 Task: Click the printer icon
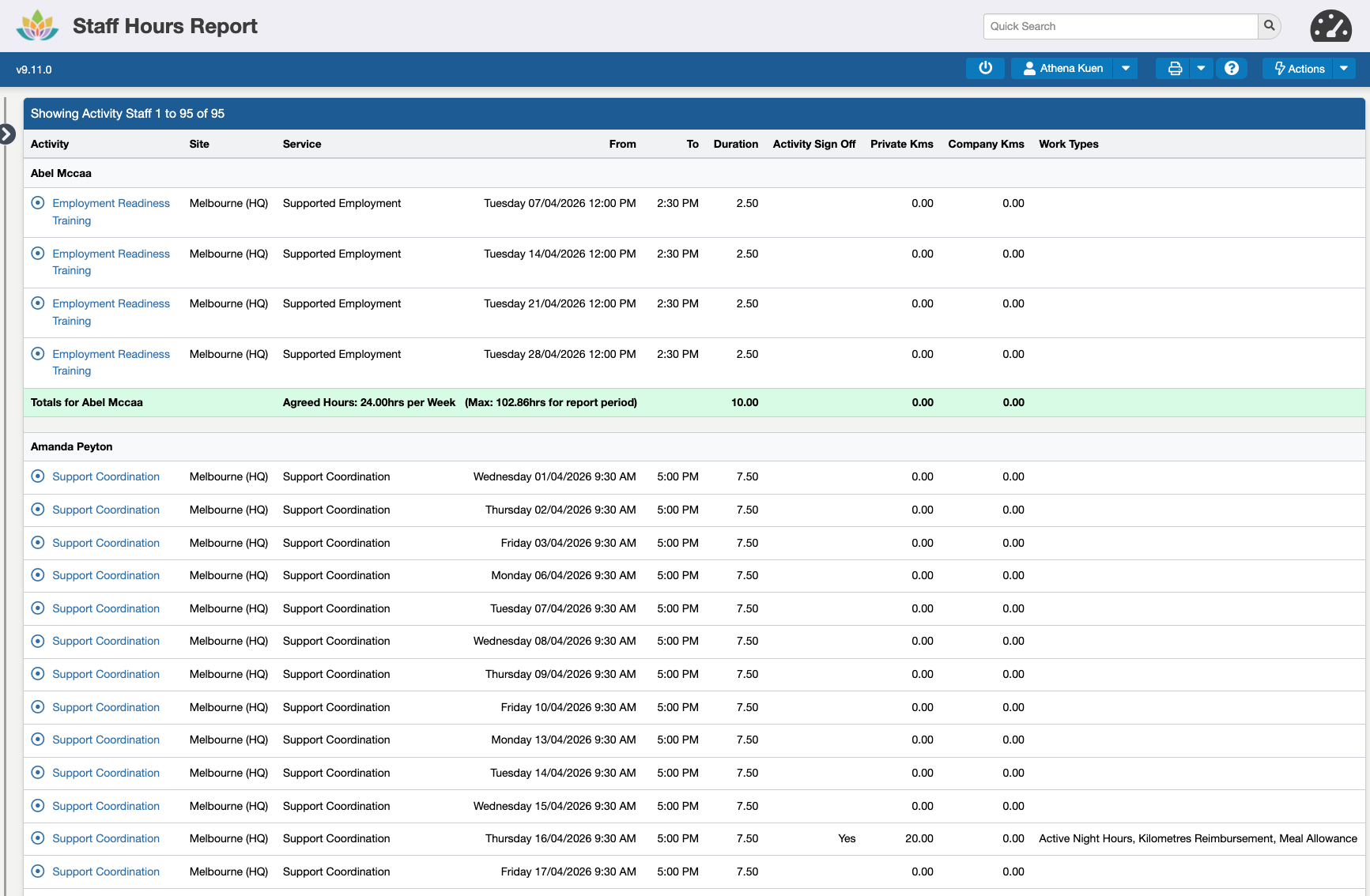(x=1175, y=69)
